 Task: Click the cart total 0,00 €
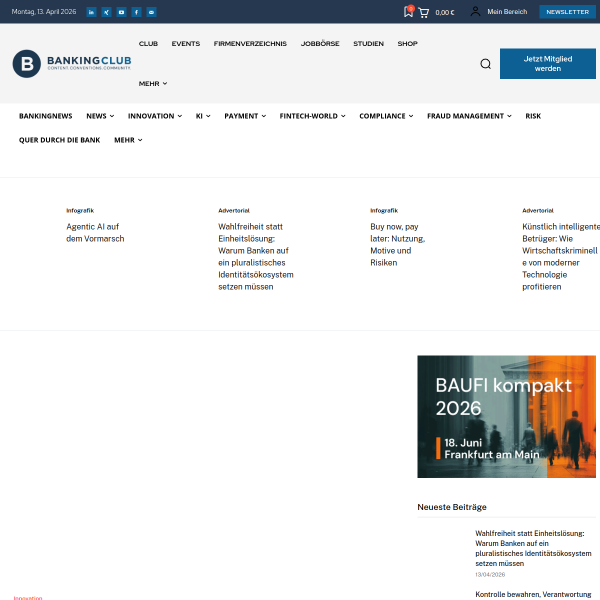pyautogui.click(x=445, y=13)
